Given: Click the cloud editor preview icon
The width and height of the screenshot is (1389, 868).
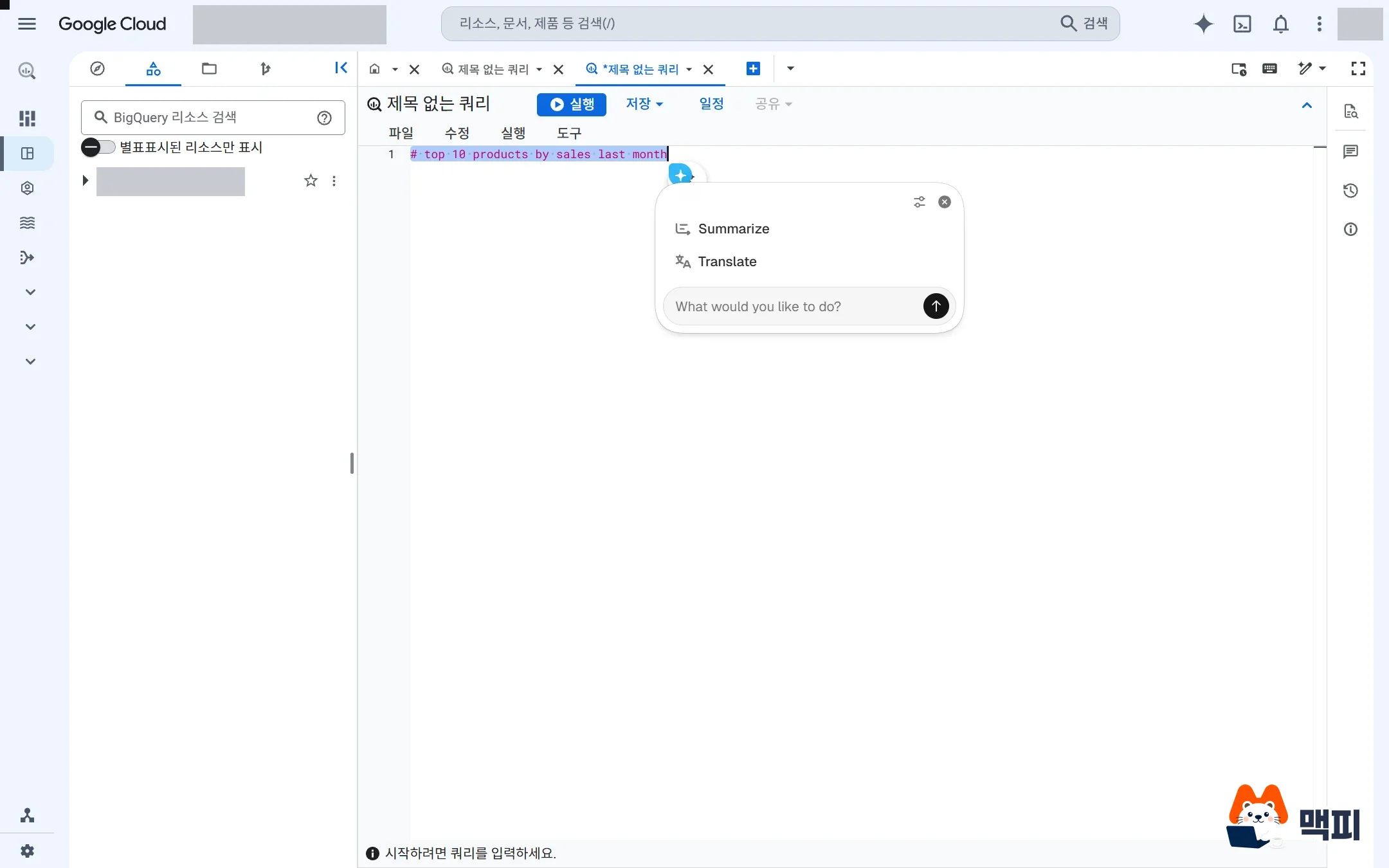Looking at the screenshot, I should [1239, 68].
